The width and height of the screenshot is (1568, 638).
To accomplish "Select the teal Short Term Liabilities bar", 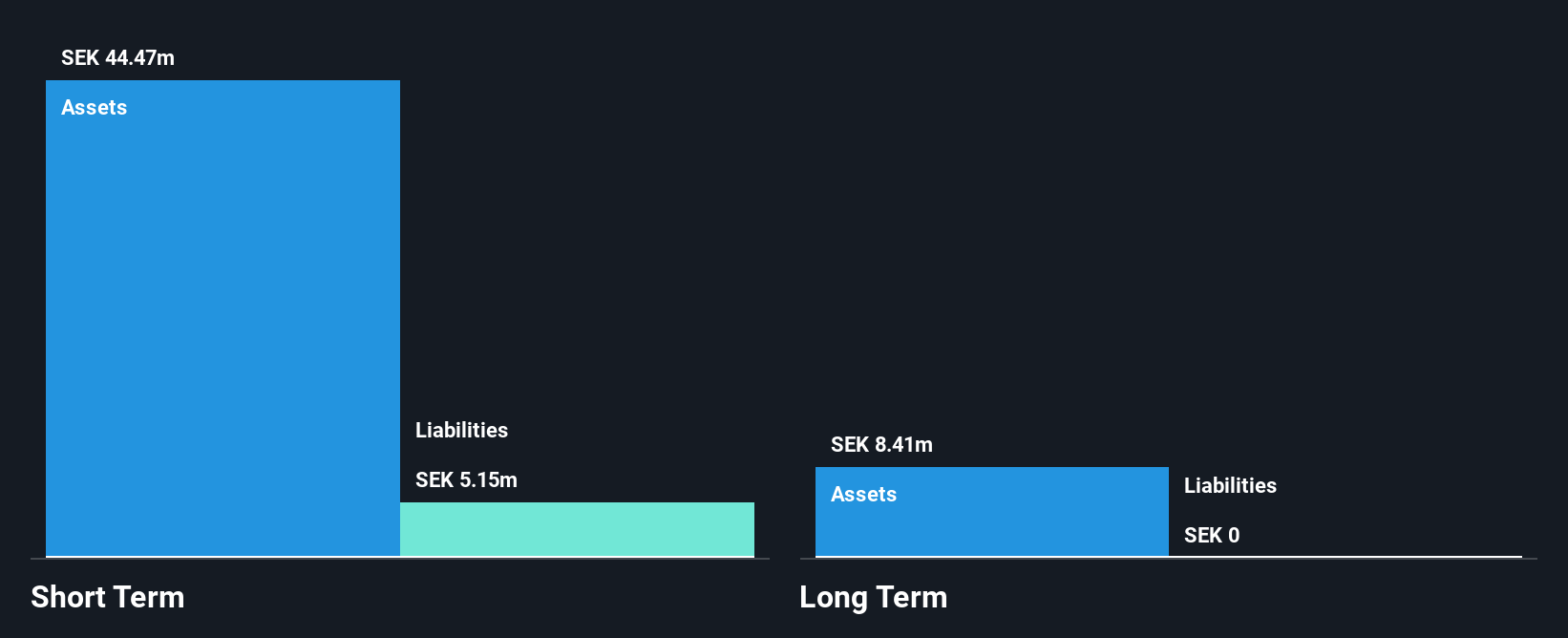I will (x=577, y=529).
